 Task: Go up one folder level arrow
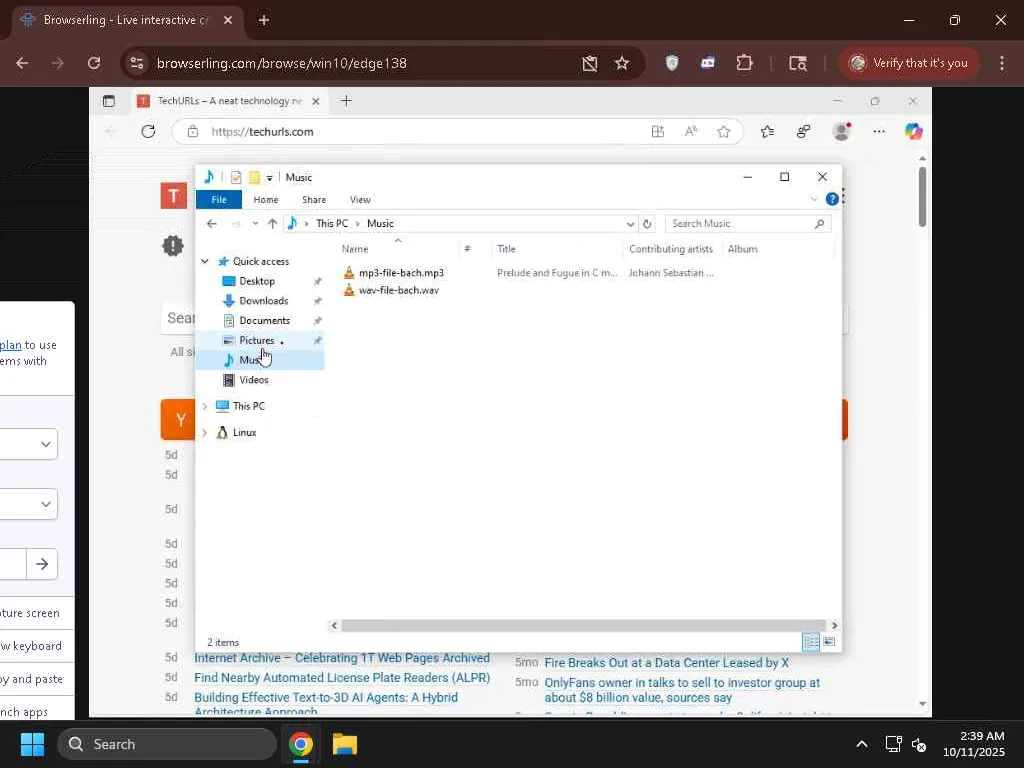pyautogui.click(x=272, y=223)
